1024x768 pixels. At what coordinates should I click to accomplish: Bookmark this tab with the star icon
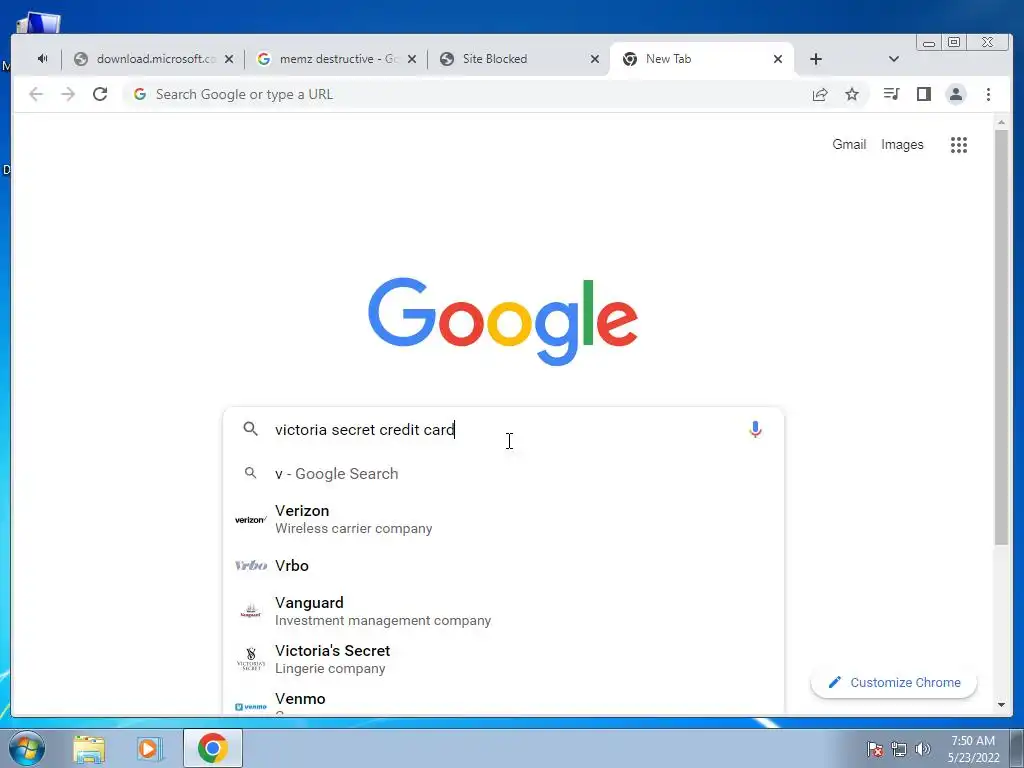click(x=852, y=94)
